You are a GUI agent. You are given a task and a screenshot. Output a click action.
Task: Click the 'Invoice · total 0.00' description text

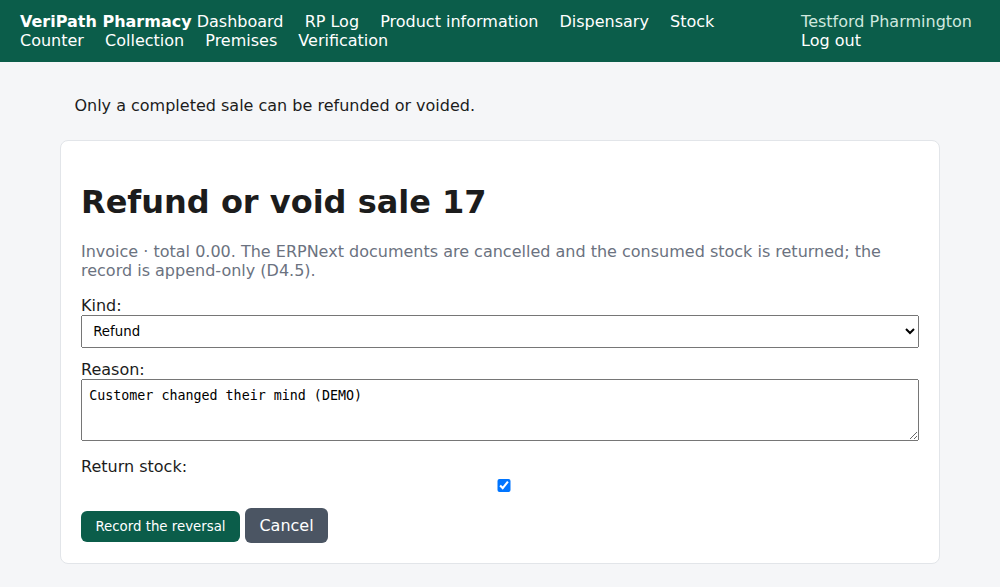[481, 261]
